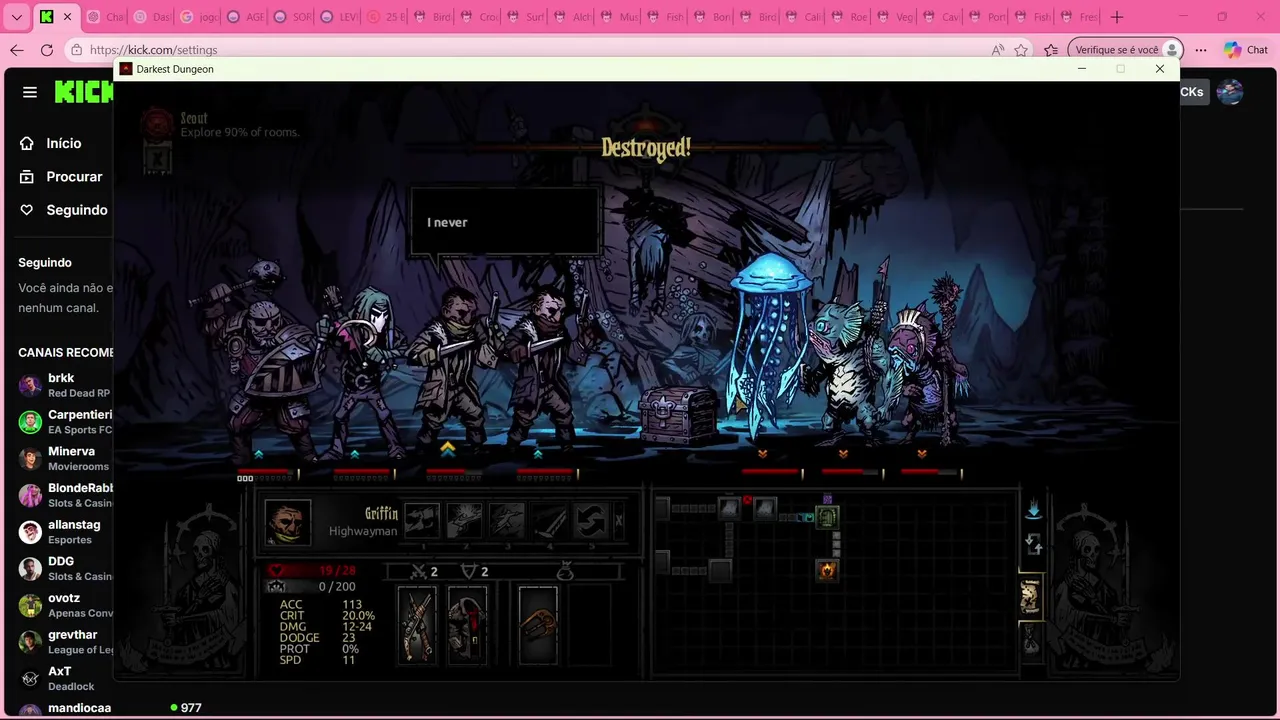Select Griffin's fourth combat skill icon
1280x720 pixels.
pyautogui.click(x=549, y=521)
